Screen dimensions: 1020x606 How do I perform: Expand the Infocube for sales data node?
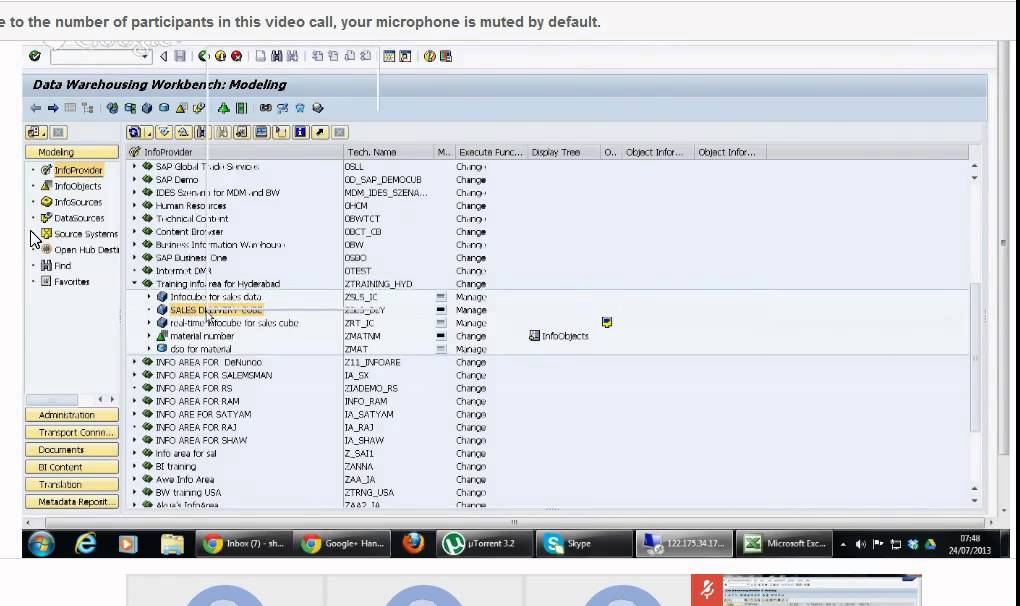click(x=149, y=296)
